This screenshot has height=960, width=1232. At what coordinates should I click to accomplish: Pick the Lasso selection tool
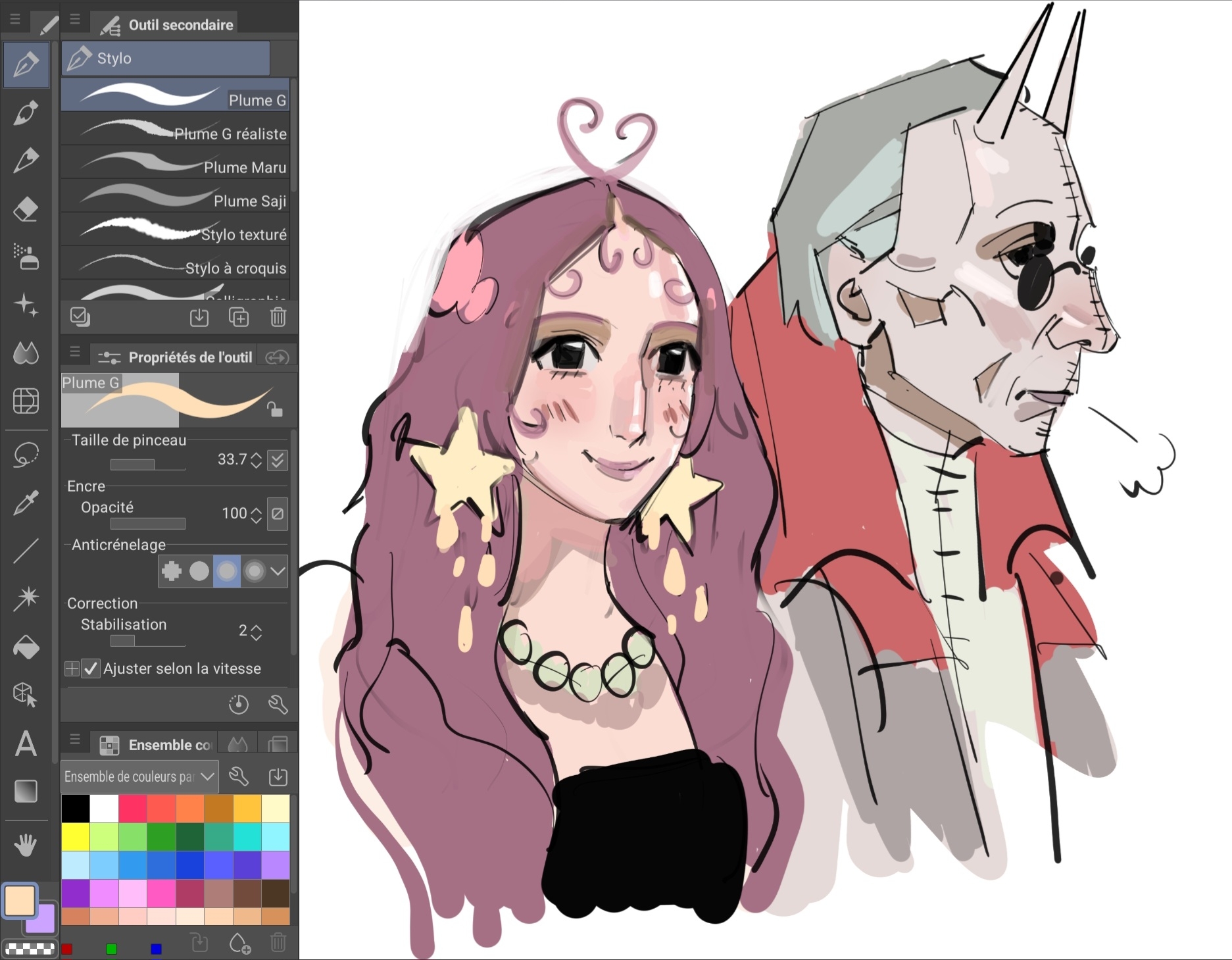pos(26,455)
